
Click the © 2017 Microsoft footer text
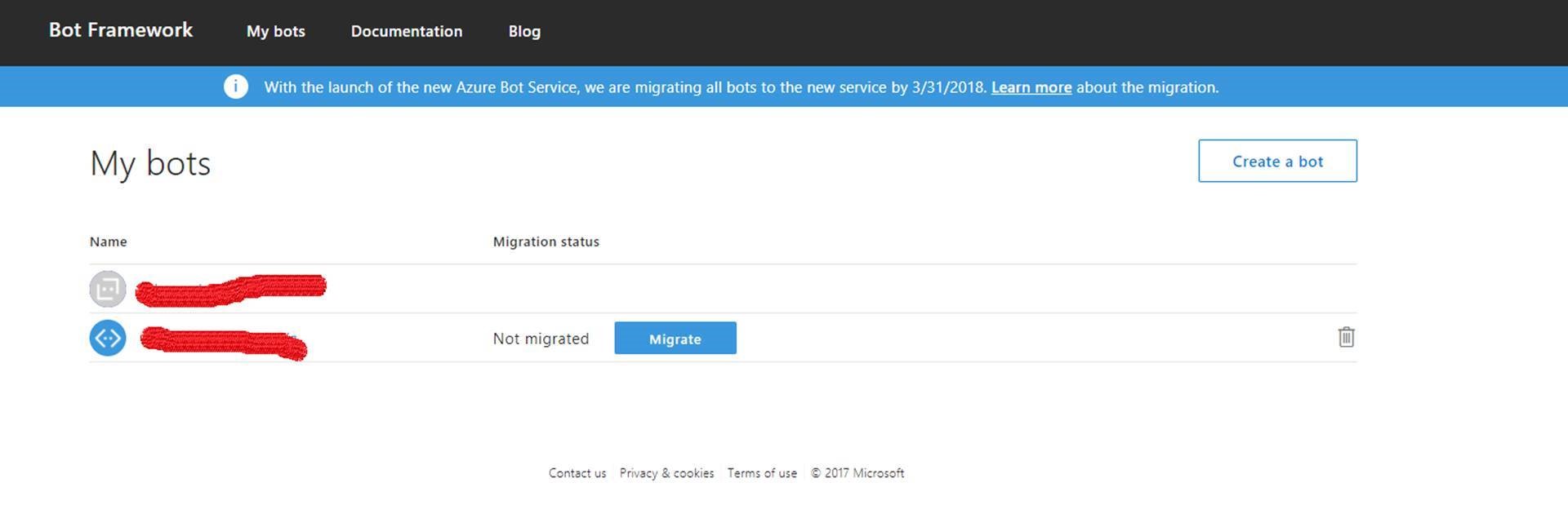tap(857, 473)
